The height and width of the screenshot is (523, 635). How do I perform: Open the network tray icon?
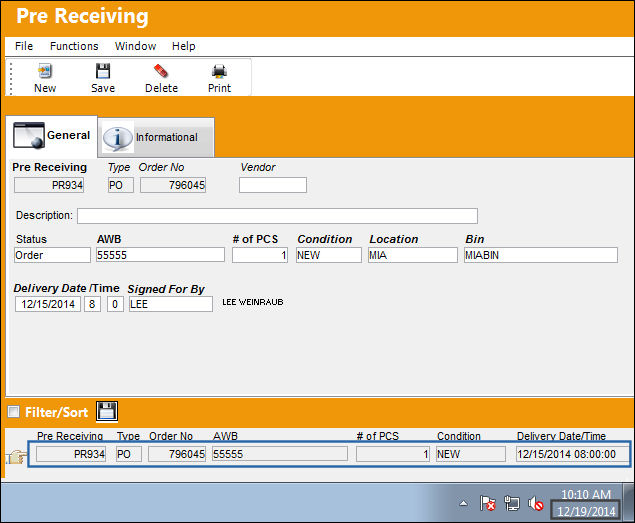coord(511,503)
